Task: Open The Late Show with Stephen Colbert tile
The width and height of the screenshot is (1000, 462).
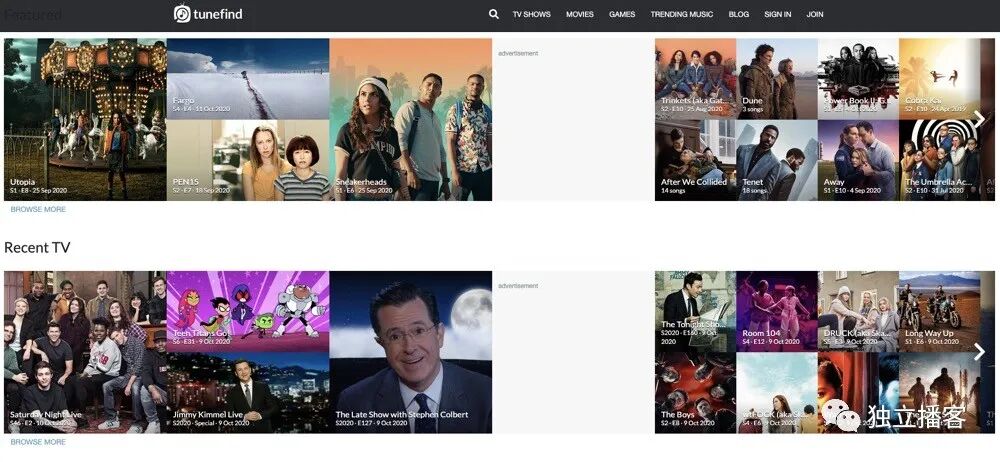Action: click(x=411, y=352)
